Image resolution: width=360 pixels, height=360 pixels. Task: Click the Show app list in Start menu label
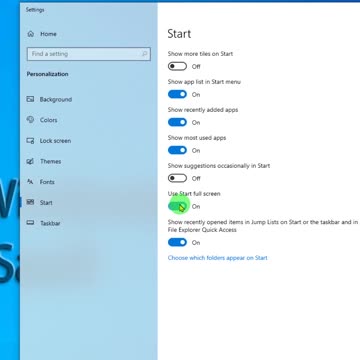[204, 82]
